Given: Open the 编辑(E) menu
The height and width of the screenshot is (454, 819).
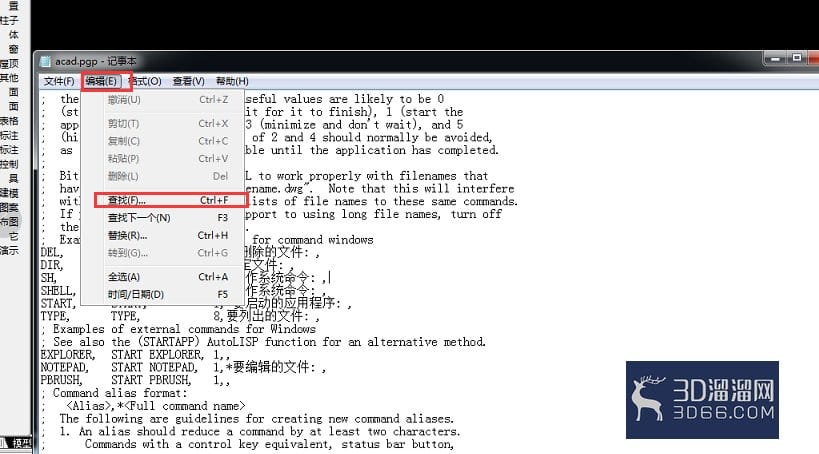Looking at the screenshot, I should (101, 82).
